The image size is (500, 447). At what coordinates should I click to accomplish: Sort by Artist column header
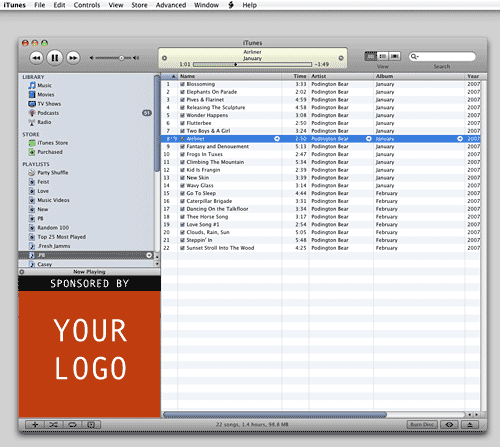click(x=341, y=76)
